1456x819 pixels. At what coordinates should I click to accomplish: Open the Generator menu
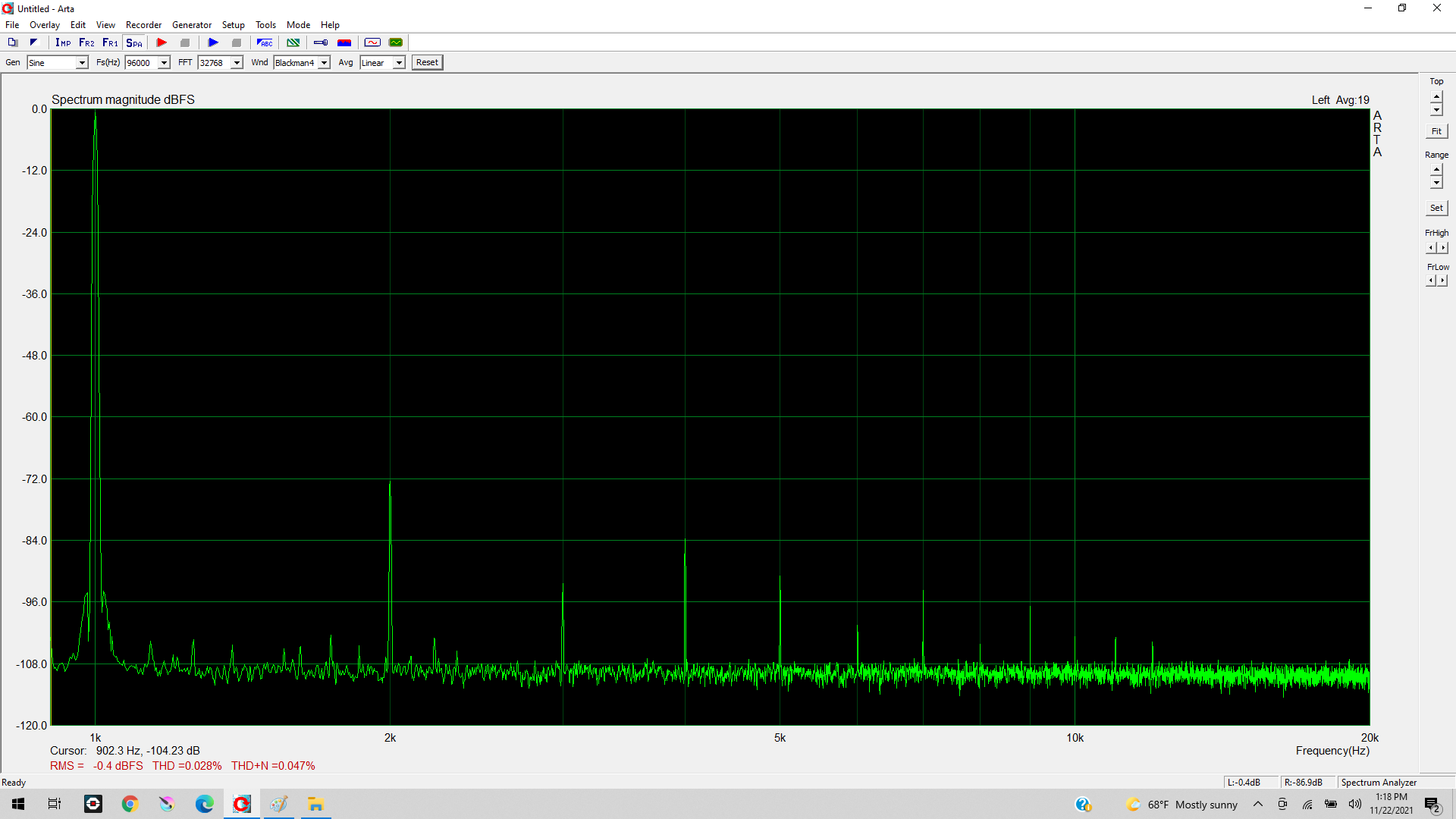(x=192, y=25)
